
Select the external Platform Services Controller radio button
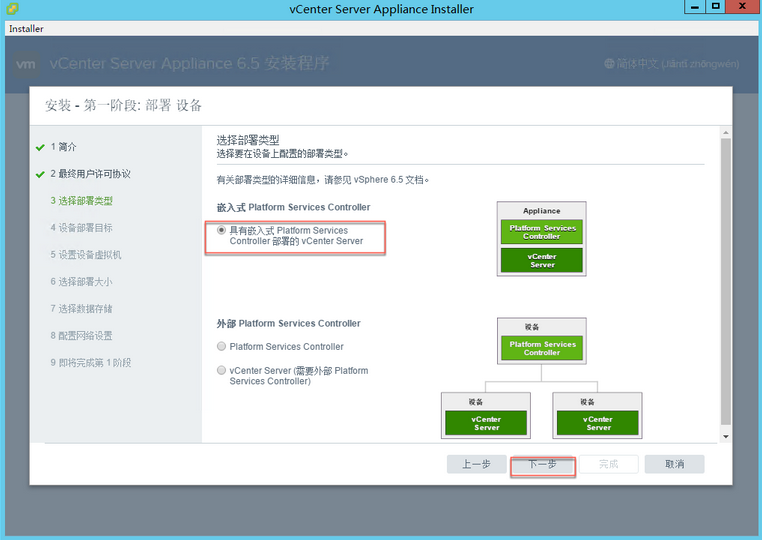pos(221,346)
